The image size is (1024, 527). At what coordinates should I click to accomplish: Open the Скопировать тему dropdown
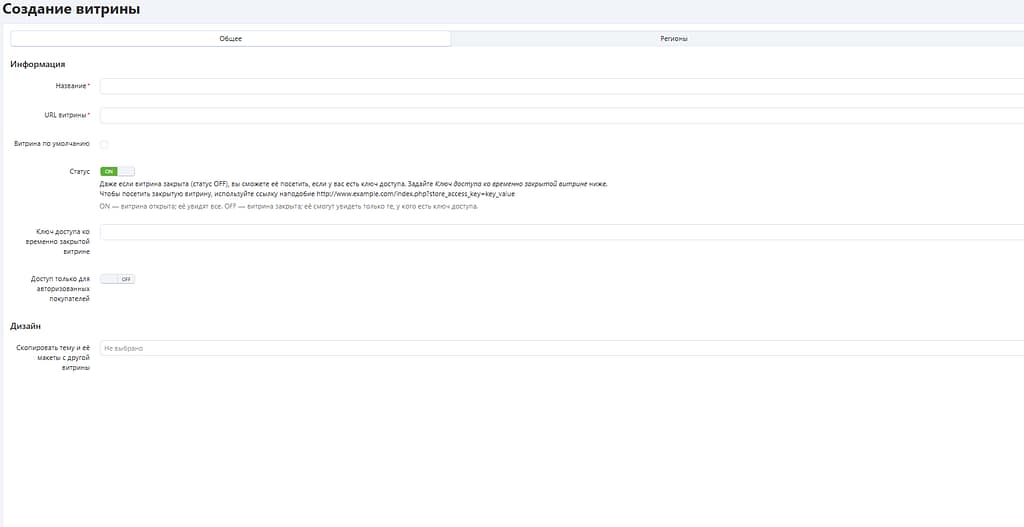[561, 348]
